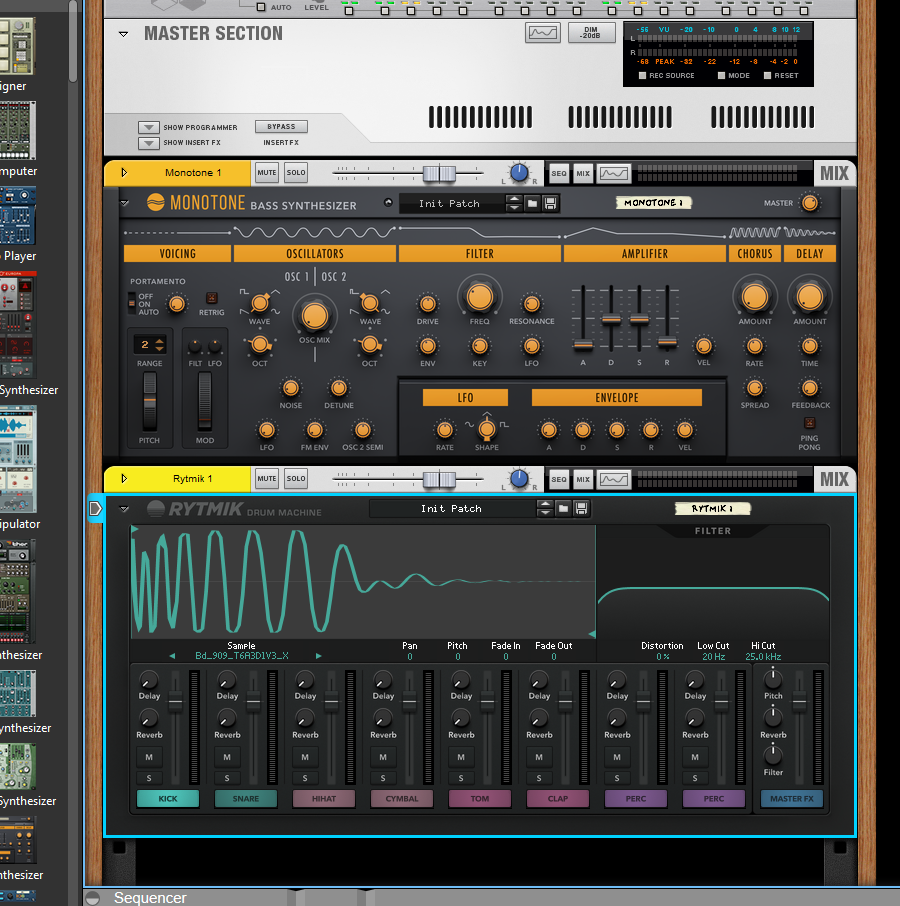Image resolution: width=900 pixels, height=906 pixels.
Task: Toggle the delay PING PONG button
Action: 809,423
